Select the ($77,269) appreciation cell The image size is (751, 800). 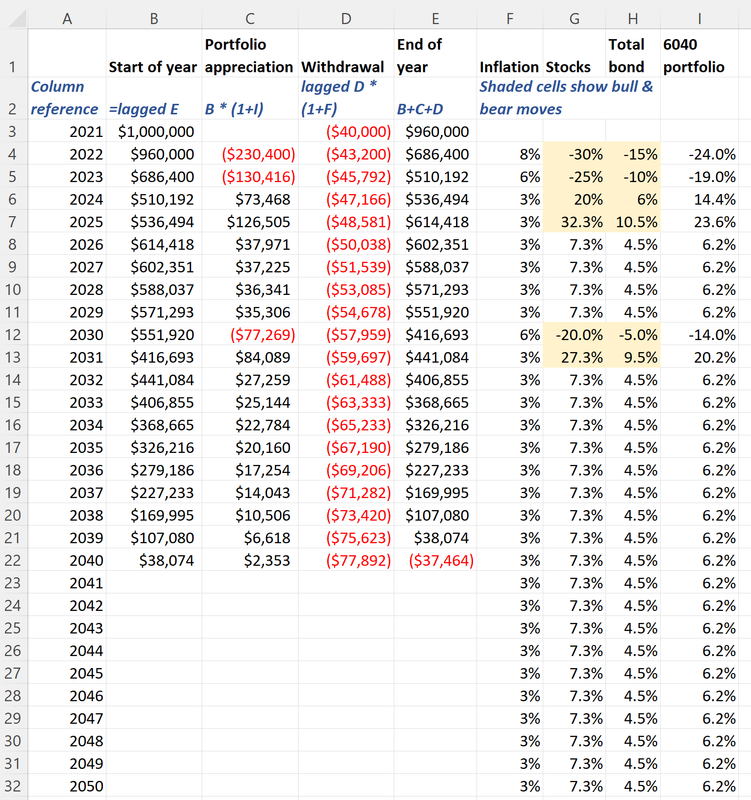point(250,335)
